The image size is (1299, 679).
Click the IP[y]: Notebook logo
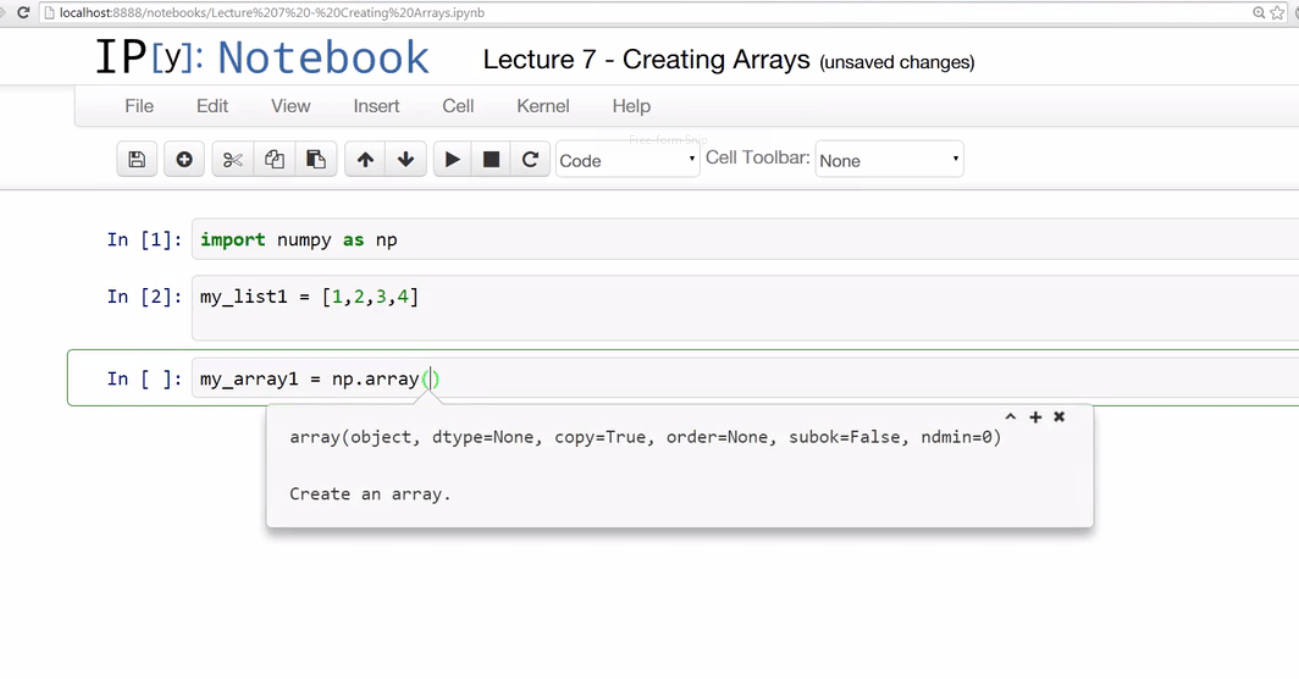263,57
